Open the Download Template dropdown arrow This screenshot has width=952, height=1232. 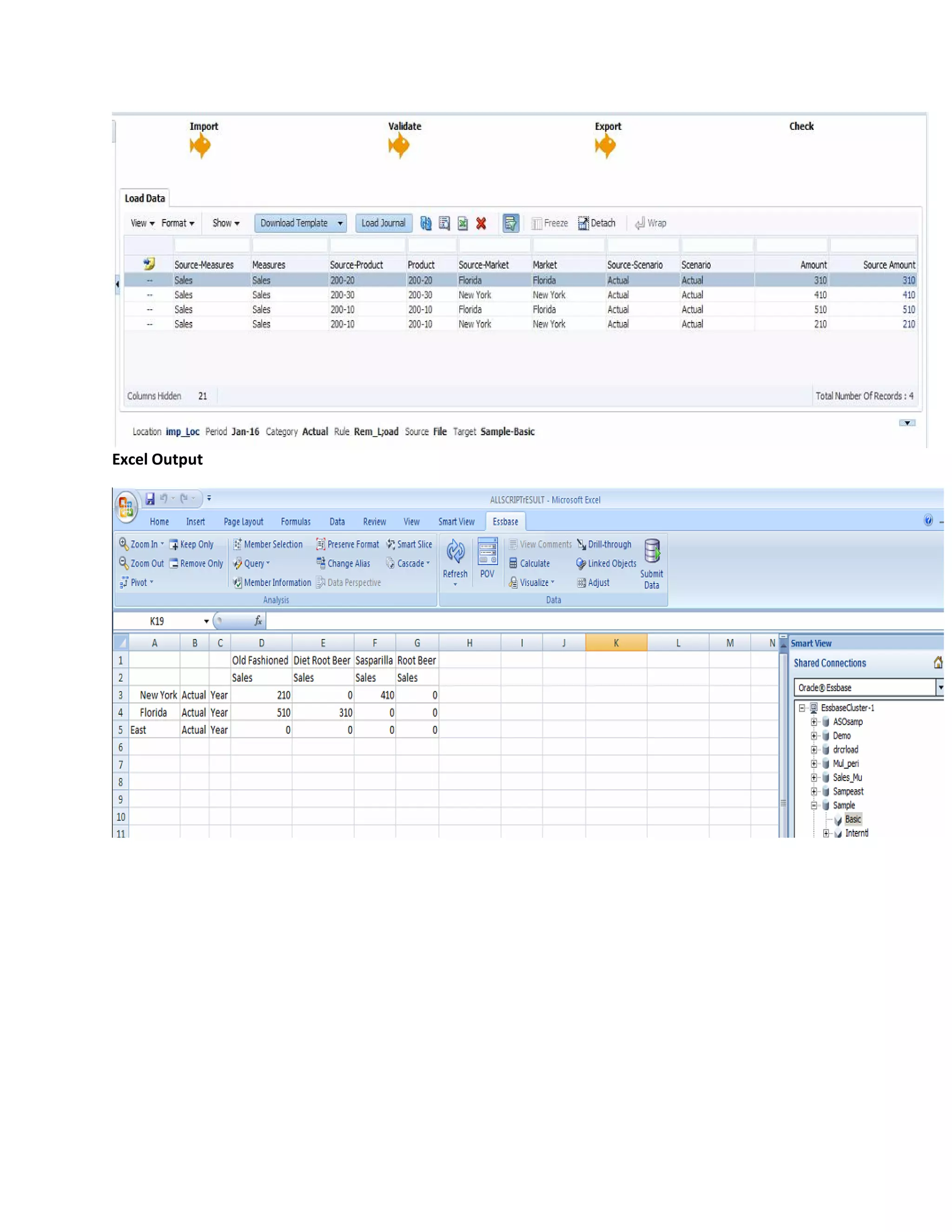340,223
